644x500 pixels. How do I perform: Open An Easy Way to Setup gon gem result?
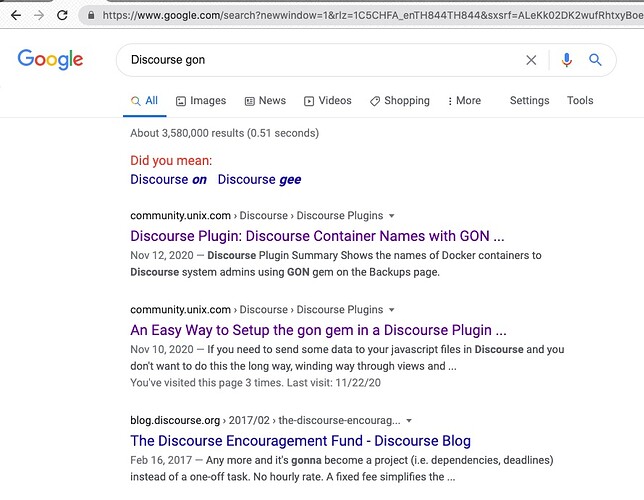[318, 330]
